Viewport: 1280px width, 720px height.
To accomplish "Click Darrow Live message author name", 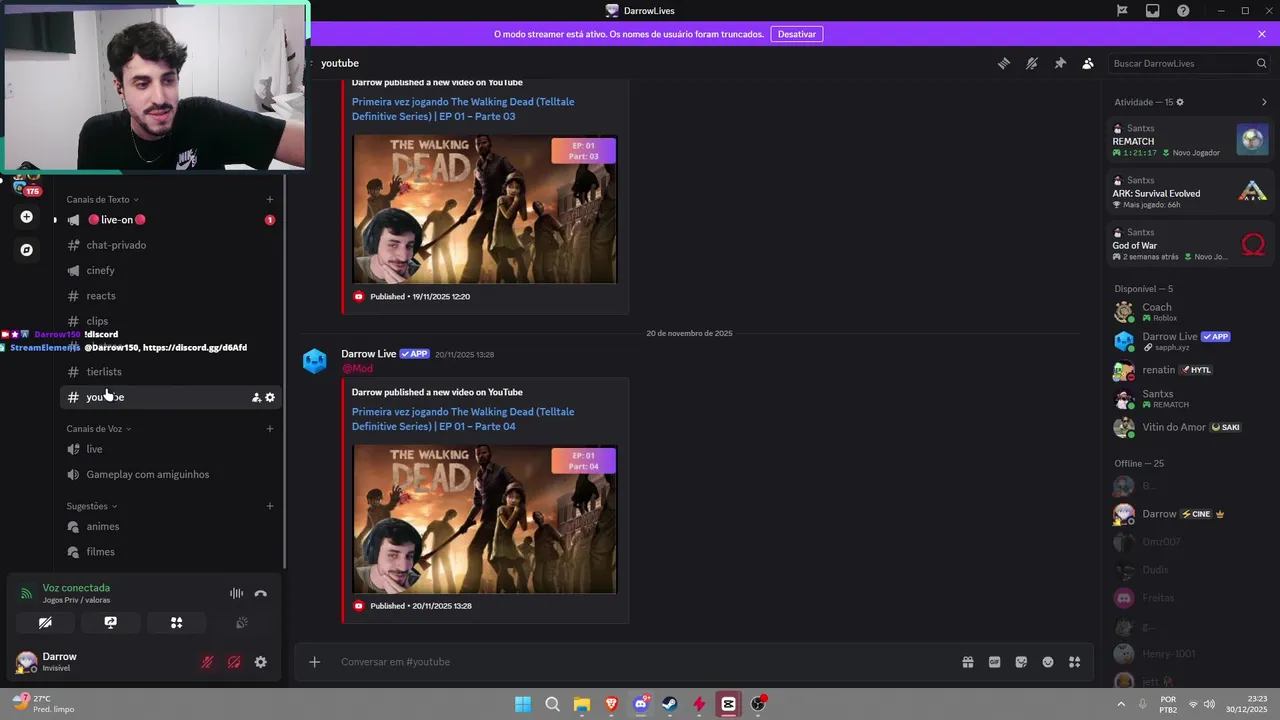I will [369, 354].
